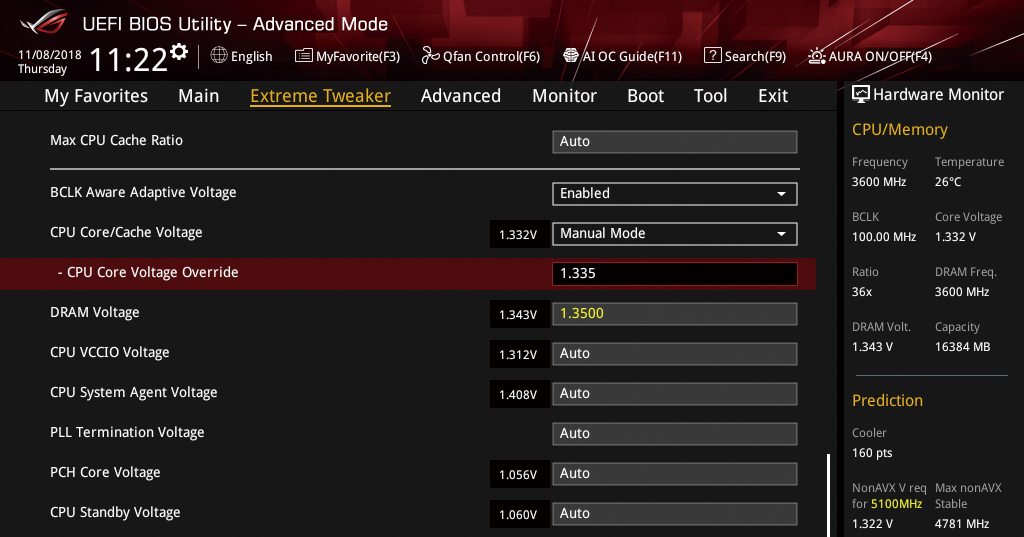
Task: Click the 16384 MB capacity value
Action: (x=962, y=347)
